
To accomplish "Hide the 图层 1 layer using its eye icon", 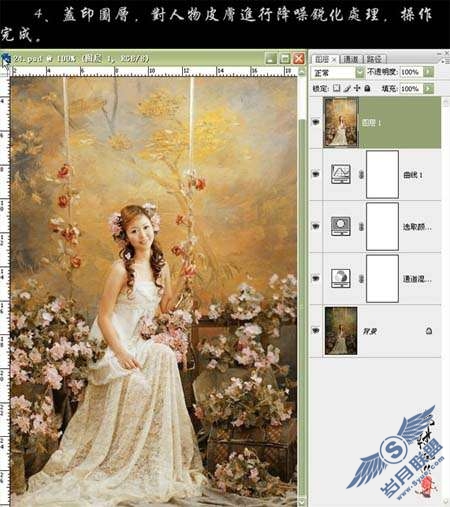I will click(316, 123).
